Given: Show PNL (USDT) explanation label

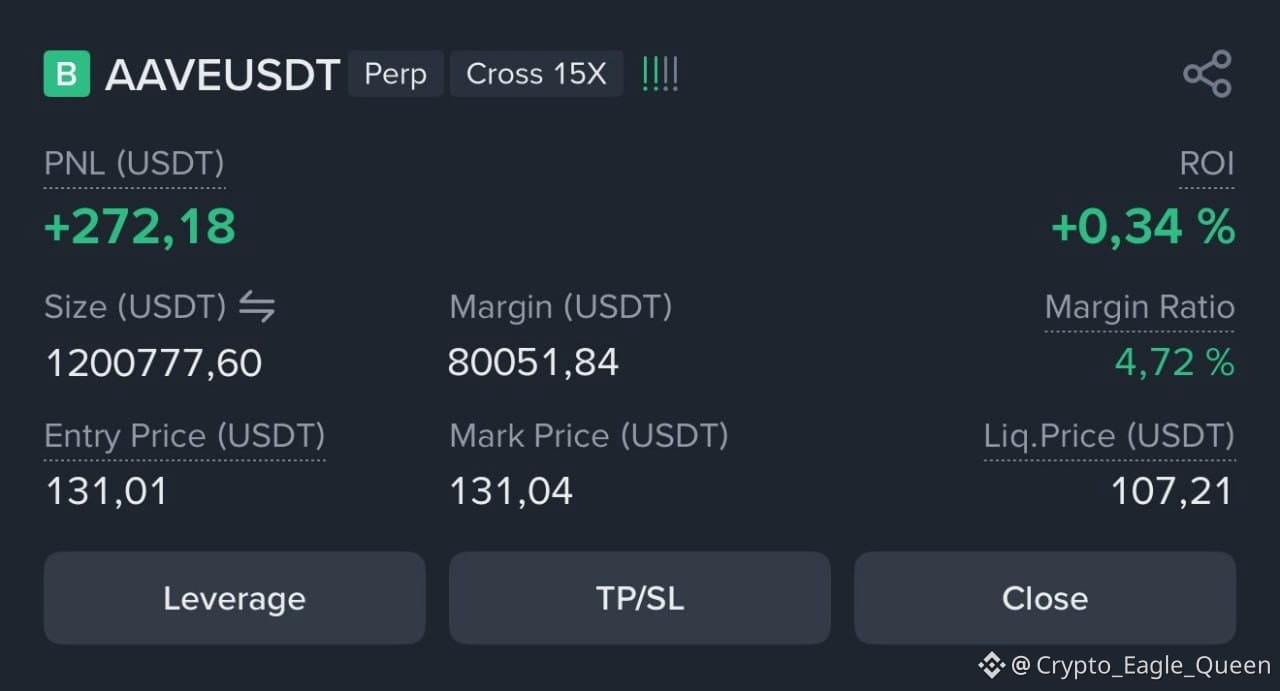Looking at the screenshot, I should coord(134,163).
